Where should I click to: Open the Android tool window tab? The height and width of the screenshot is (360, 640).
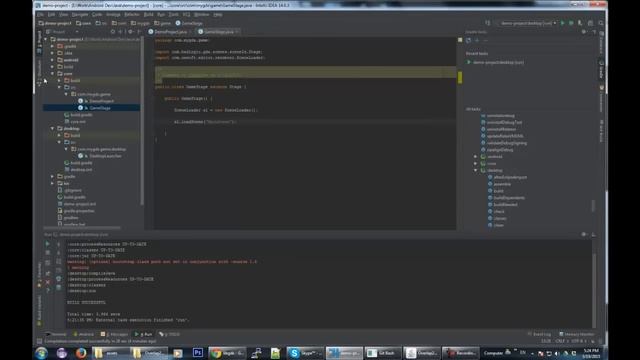pyautogui.click(x=84, y=334)
